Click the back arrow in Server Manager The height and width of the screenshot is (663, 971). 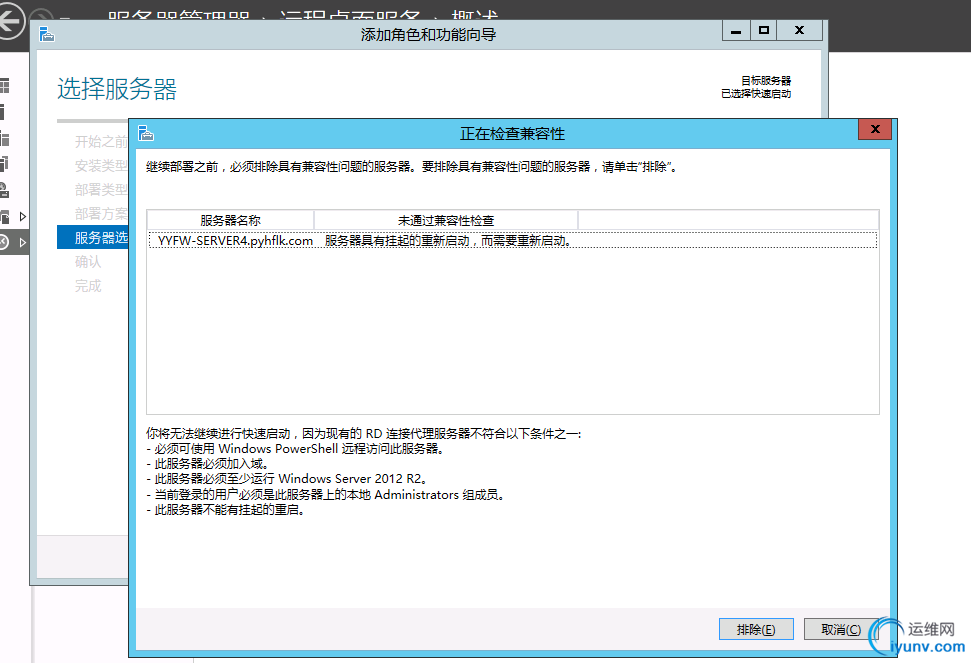(10, 22)
